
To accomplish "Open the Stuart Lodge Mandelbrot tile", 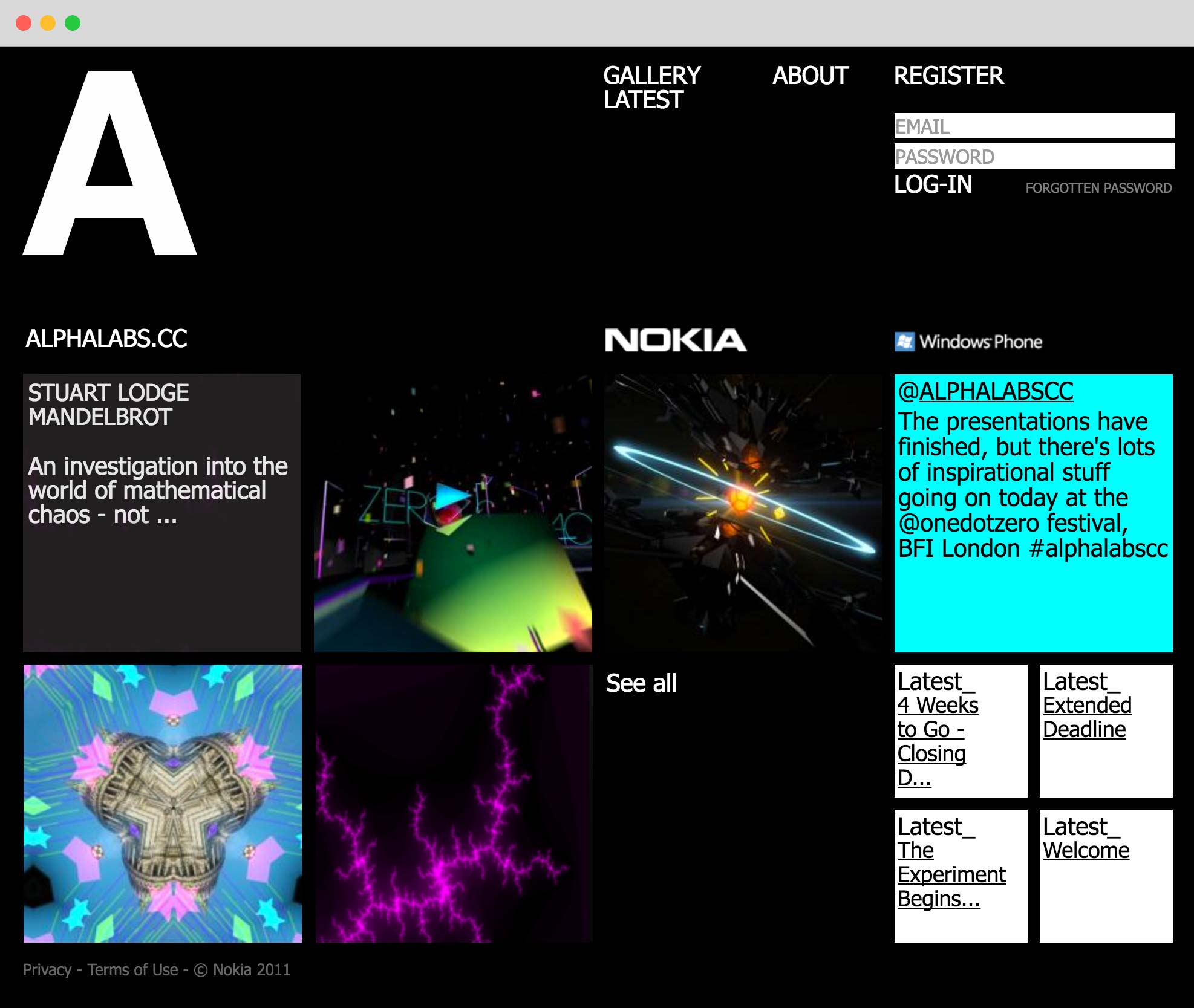I will (x=162, y=513).
